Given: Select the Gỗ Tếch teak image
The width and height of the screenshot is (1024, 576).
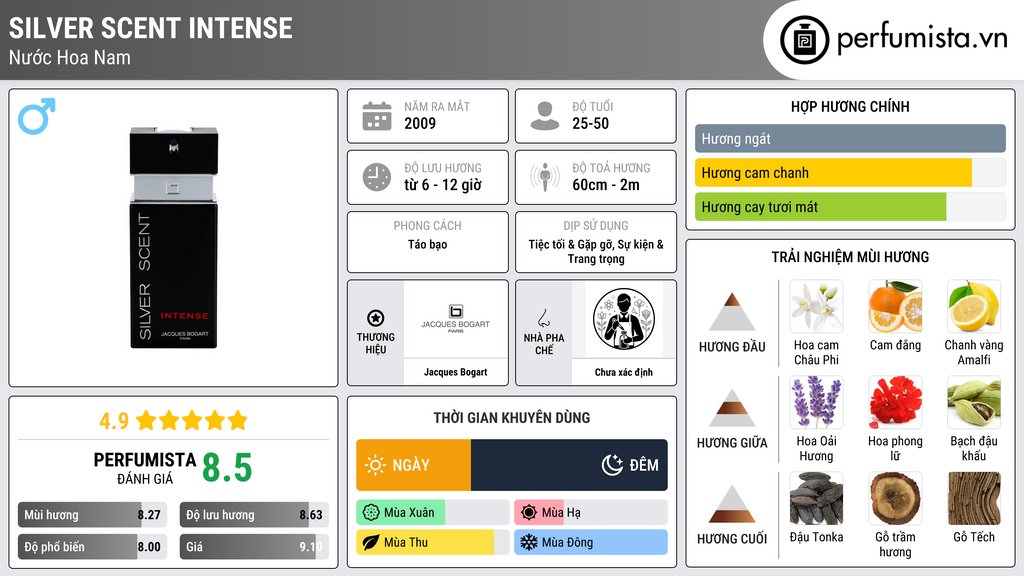Looking at the screenshot, I should [x=974, y=498].
